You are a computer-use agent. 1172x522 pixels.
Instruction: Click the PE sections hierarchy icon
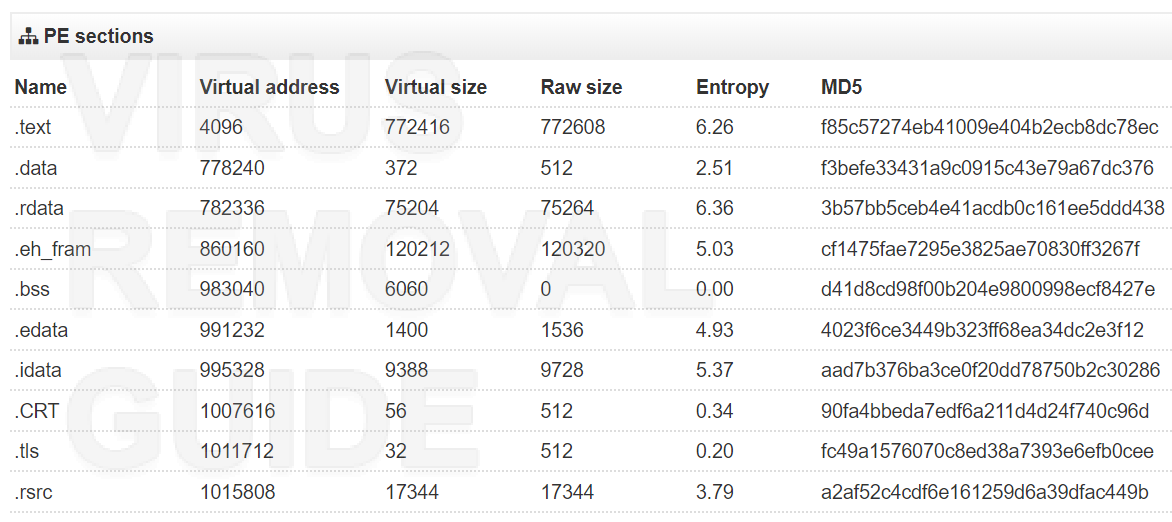[28, 36]
